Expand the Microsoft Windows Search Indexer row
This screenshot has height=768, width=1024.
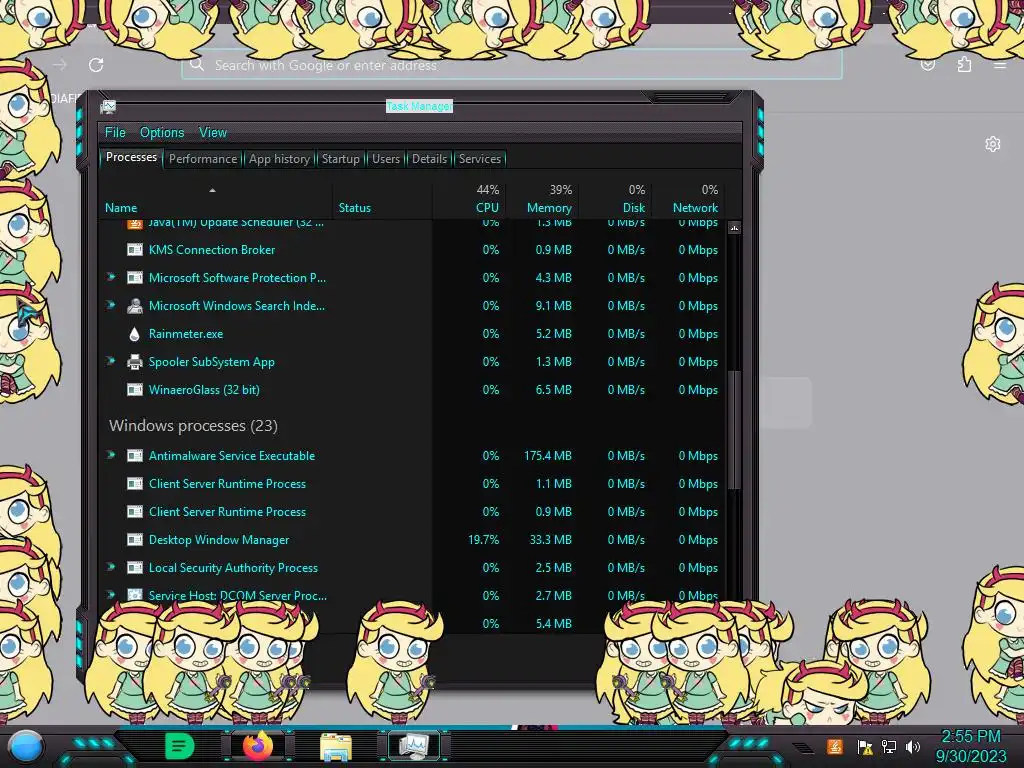point(111,305)
